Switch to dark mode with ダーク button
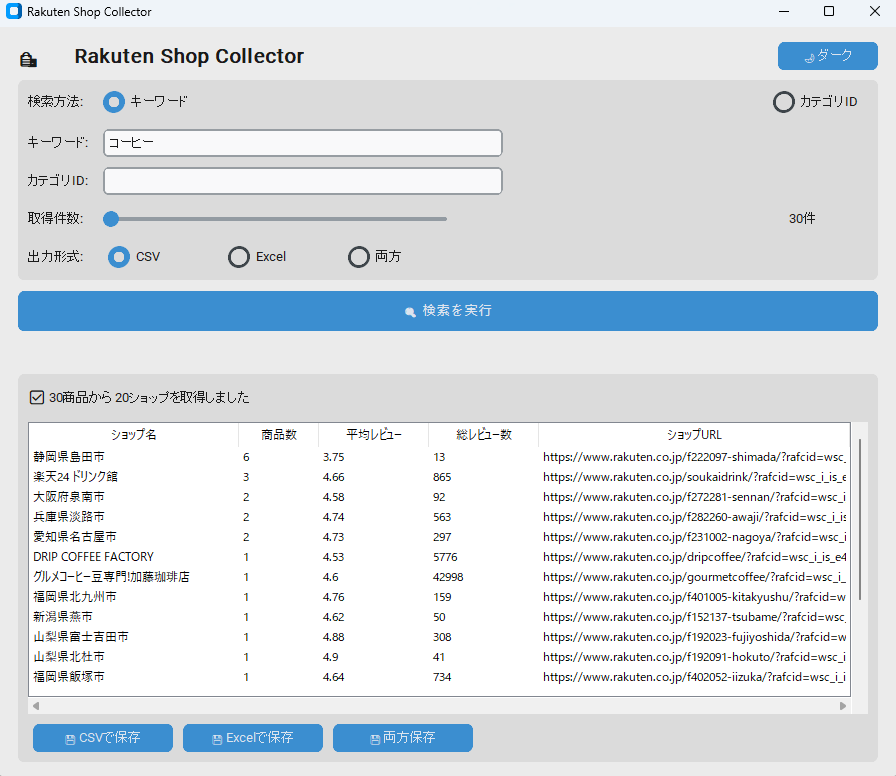 827,56
